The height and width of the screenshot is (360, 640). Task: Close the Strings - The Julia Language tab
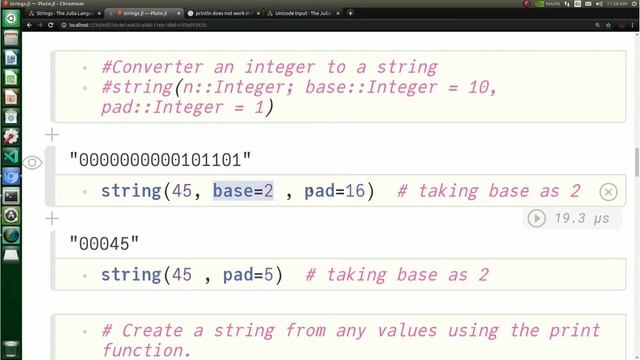tap(99, 13)
